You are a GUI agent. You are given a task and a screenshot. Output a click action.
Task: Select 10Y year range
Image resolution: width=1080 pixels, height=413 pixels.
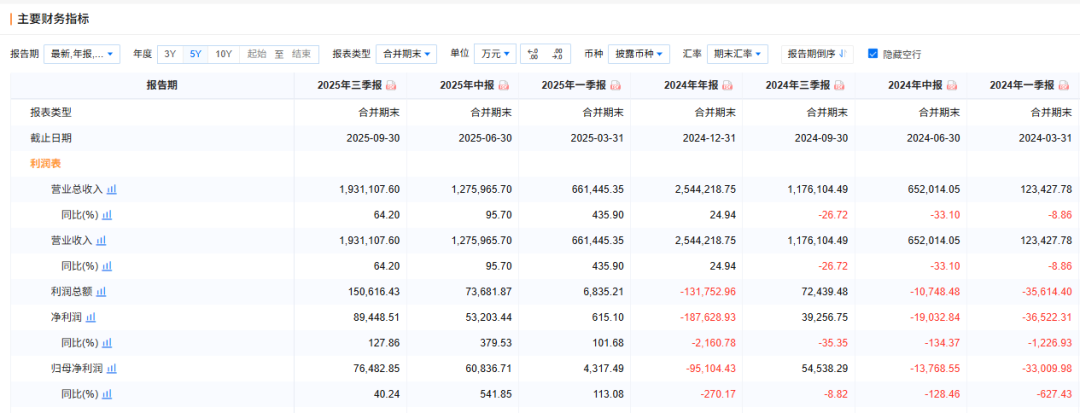(x=224, y=54)
